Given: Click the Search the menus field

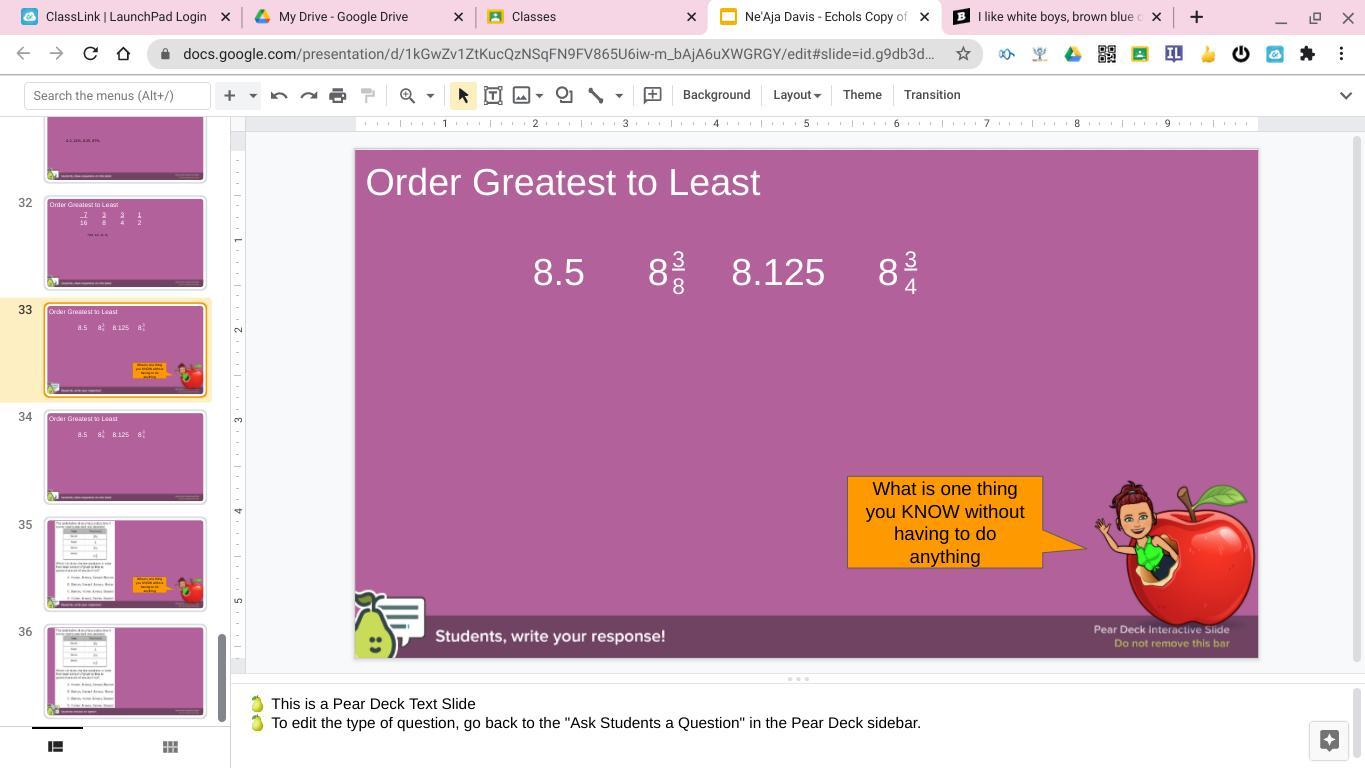Looking at the screenshot, I should click(118, 95).
